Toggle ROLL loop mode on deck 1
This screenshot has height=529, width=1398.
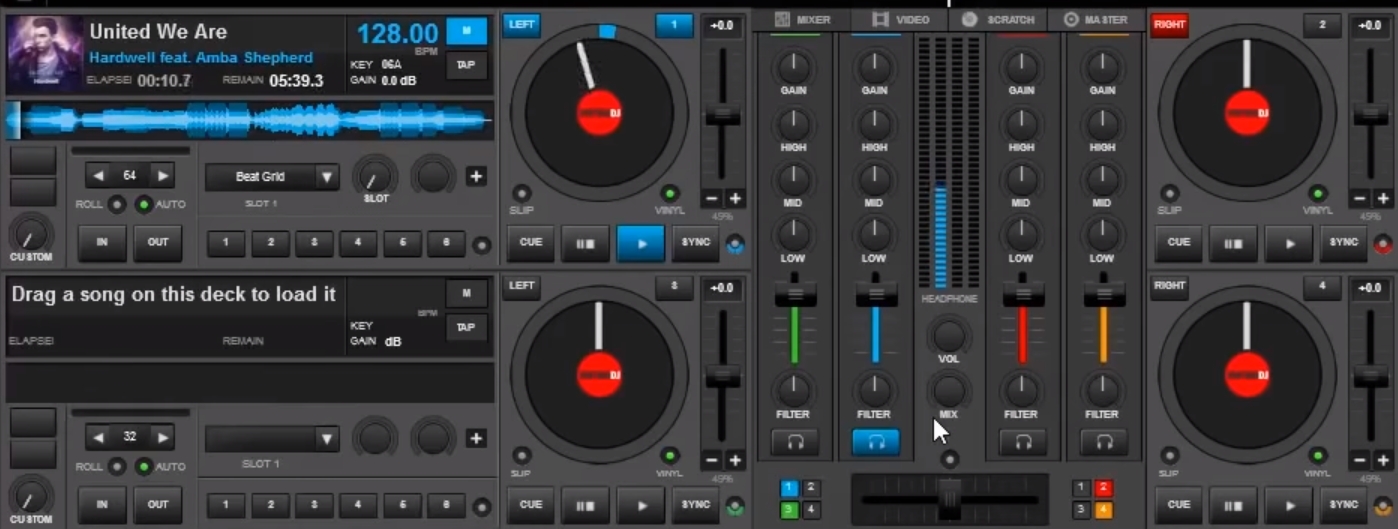(118, 205)
